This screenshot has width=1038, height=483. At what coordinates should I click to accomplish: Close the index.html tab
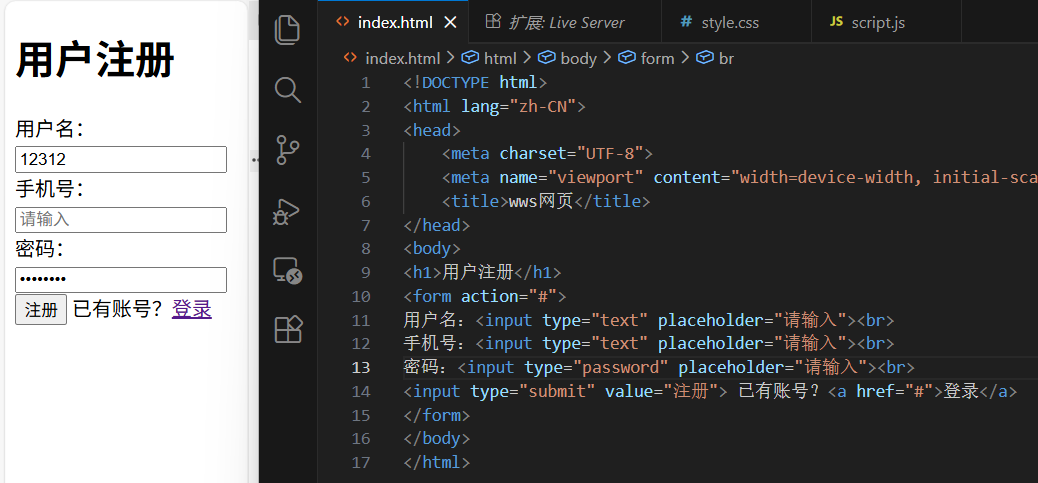coord(450,22)
